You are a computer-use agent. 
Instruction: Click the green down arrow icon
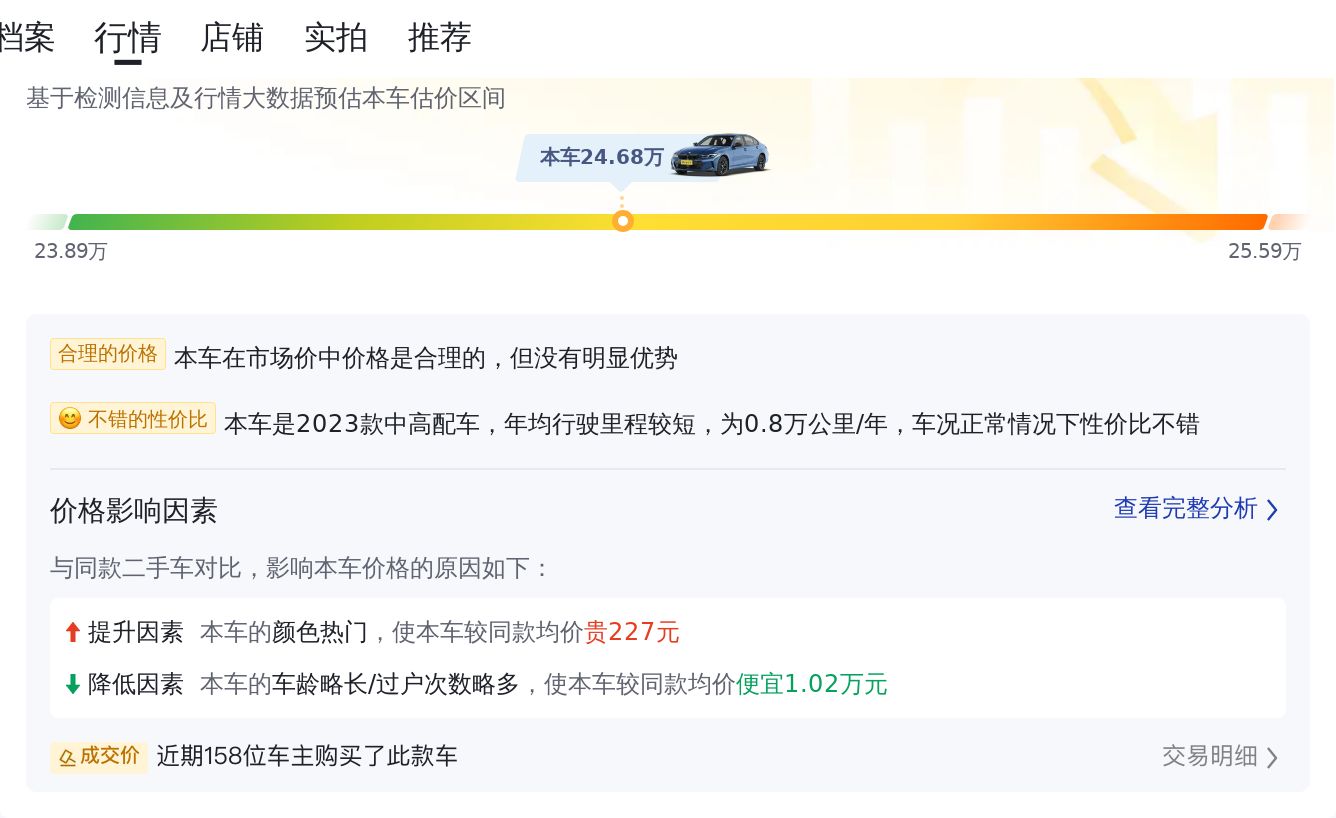point(72,684)
